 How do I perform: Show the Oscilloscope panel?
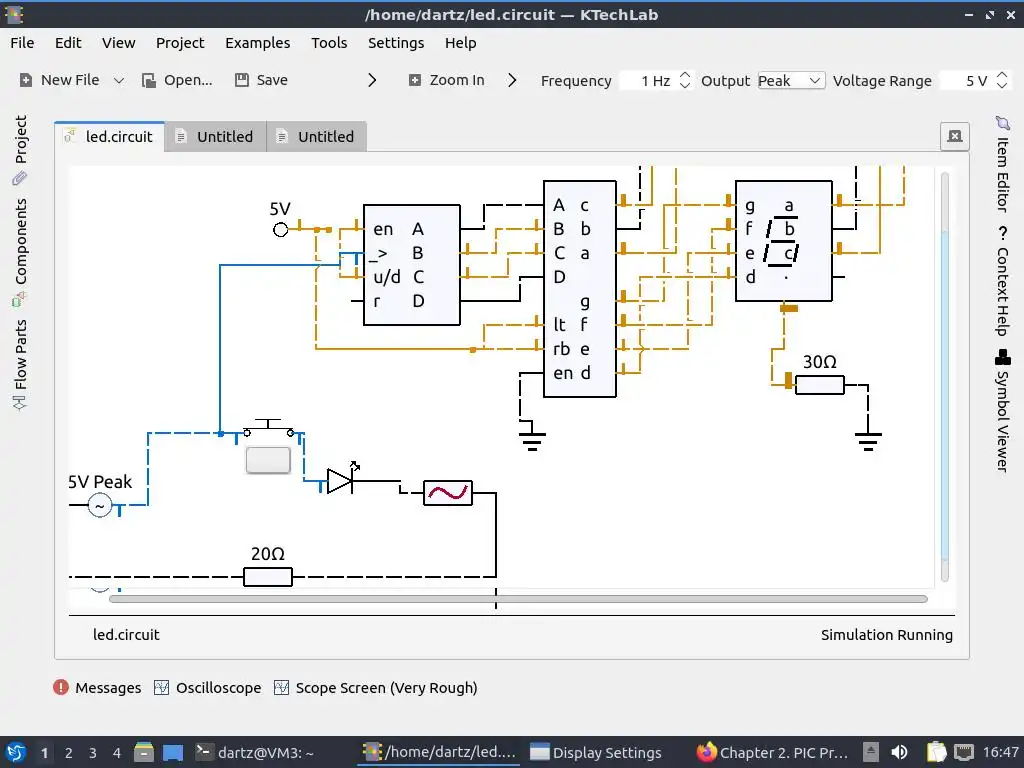tap(208, 688)
